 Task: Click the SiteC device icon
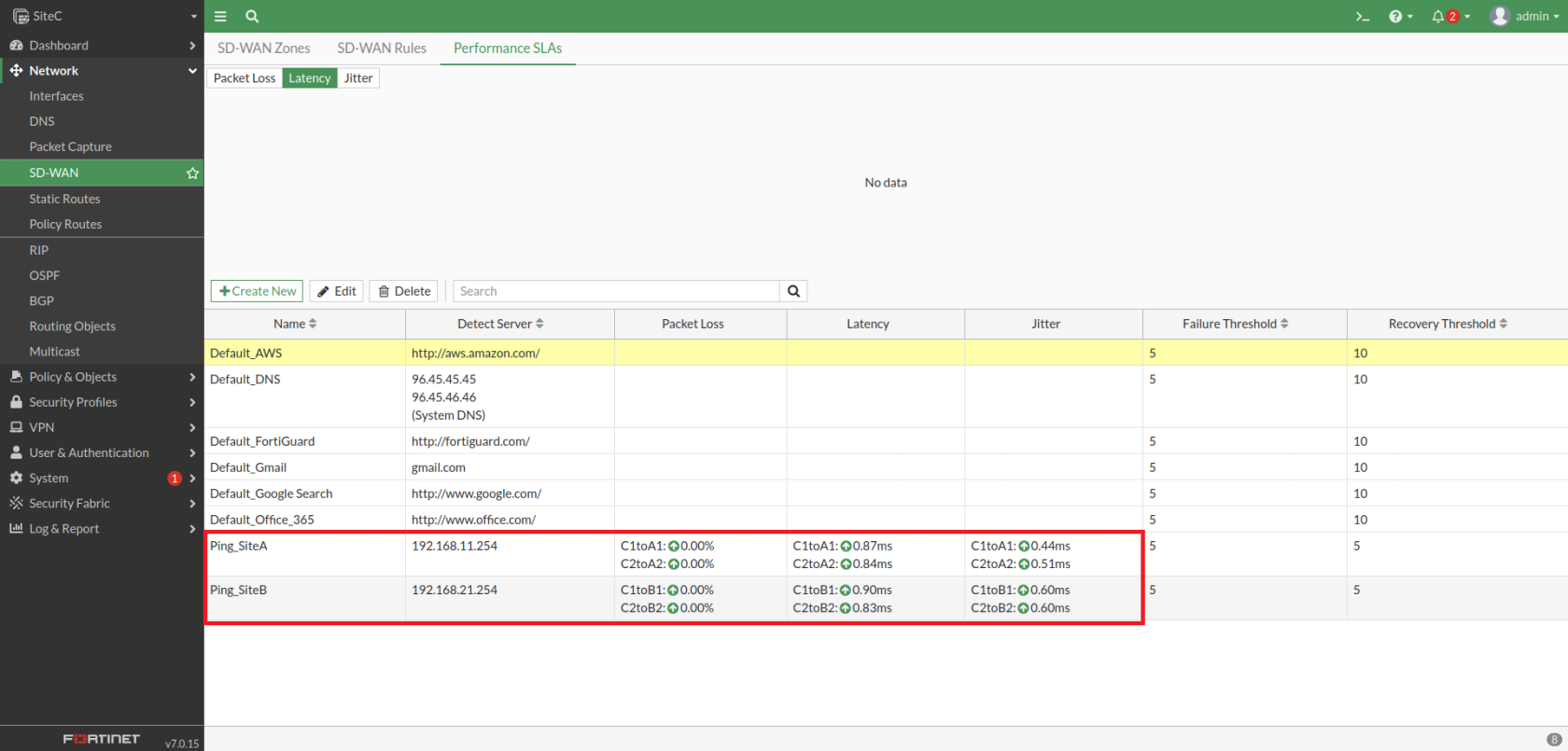tap(21, 16)
